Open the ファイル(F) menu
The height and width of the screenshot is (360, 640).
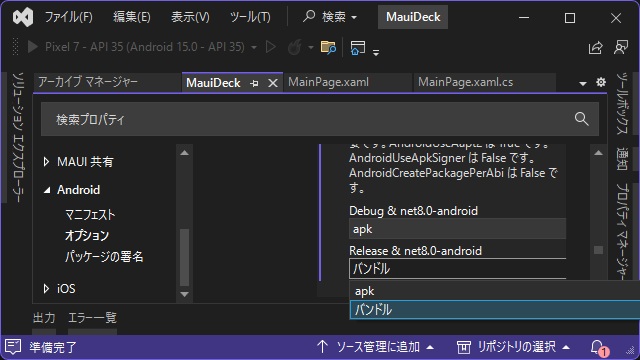point(69,17)
